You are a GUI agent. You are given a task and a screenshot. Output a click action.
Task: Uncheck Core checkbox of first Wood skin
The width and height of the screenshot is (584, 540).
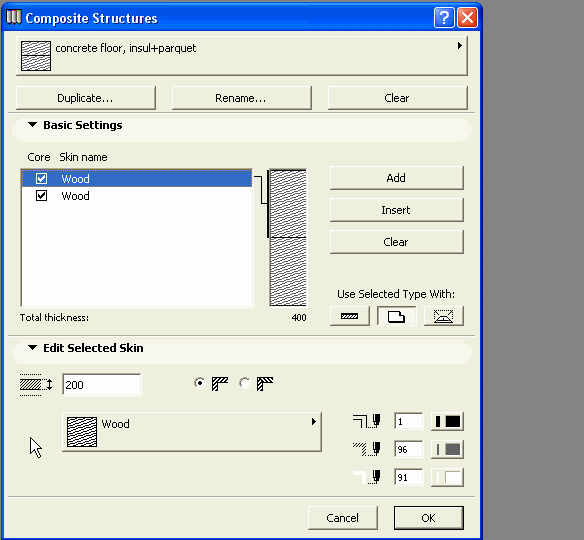41,178
